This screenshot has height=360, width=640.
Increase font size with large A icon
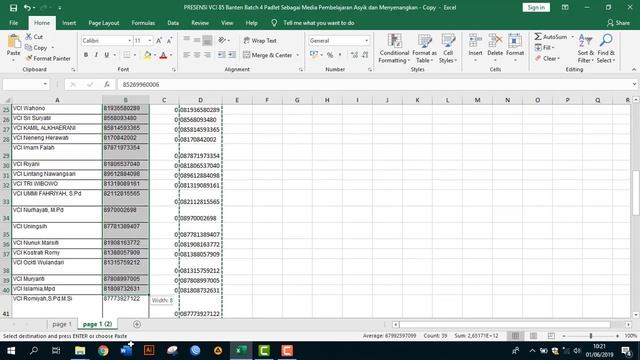tap(159, 40)
